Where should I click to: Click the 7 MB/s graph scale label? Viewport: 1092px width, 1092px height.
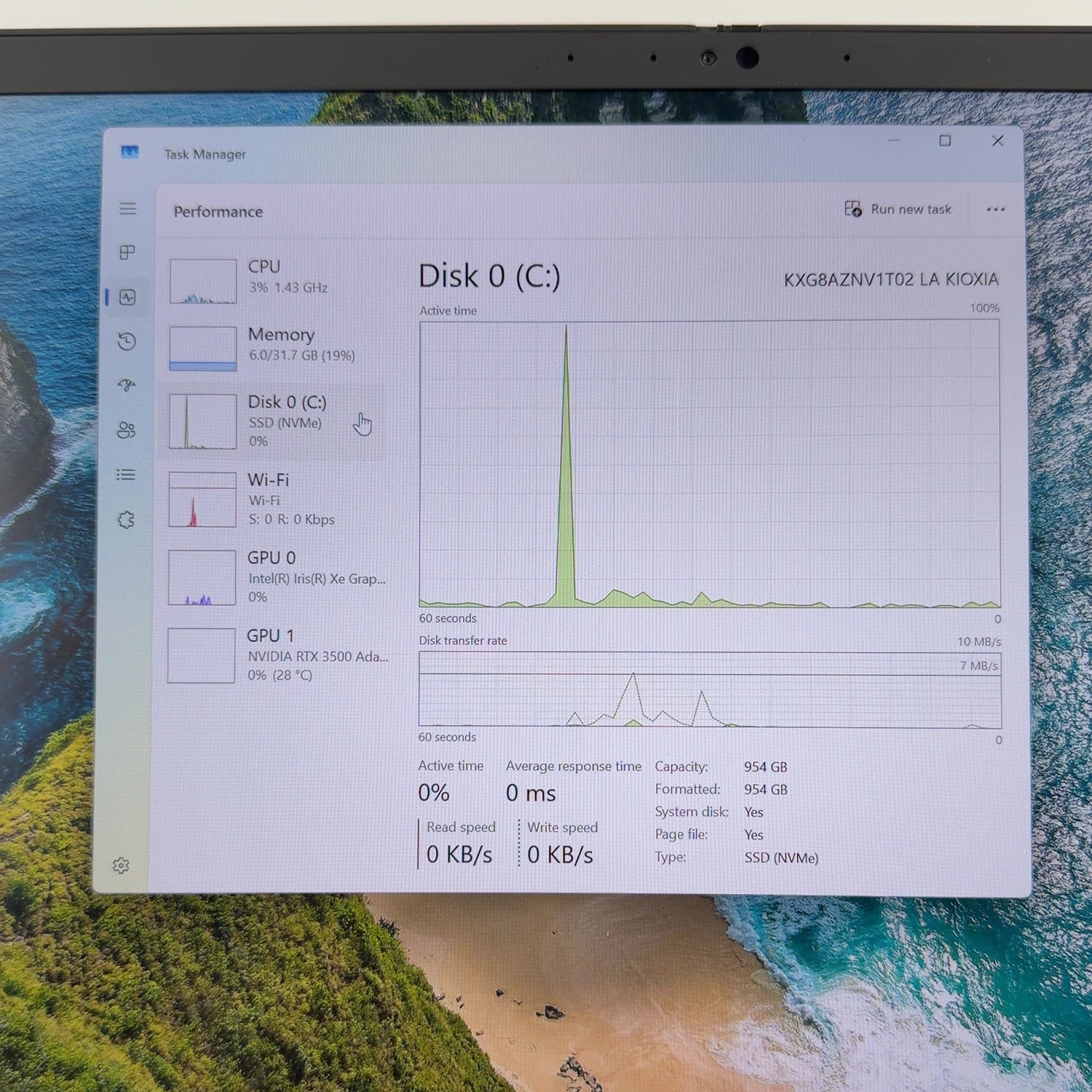pyautogui.click(x=979, y=666)
